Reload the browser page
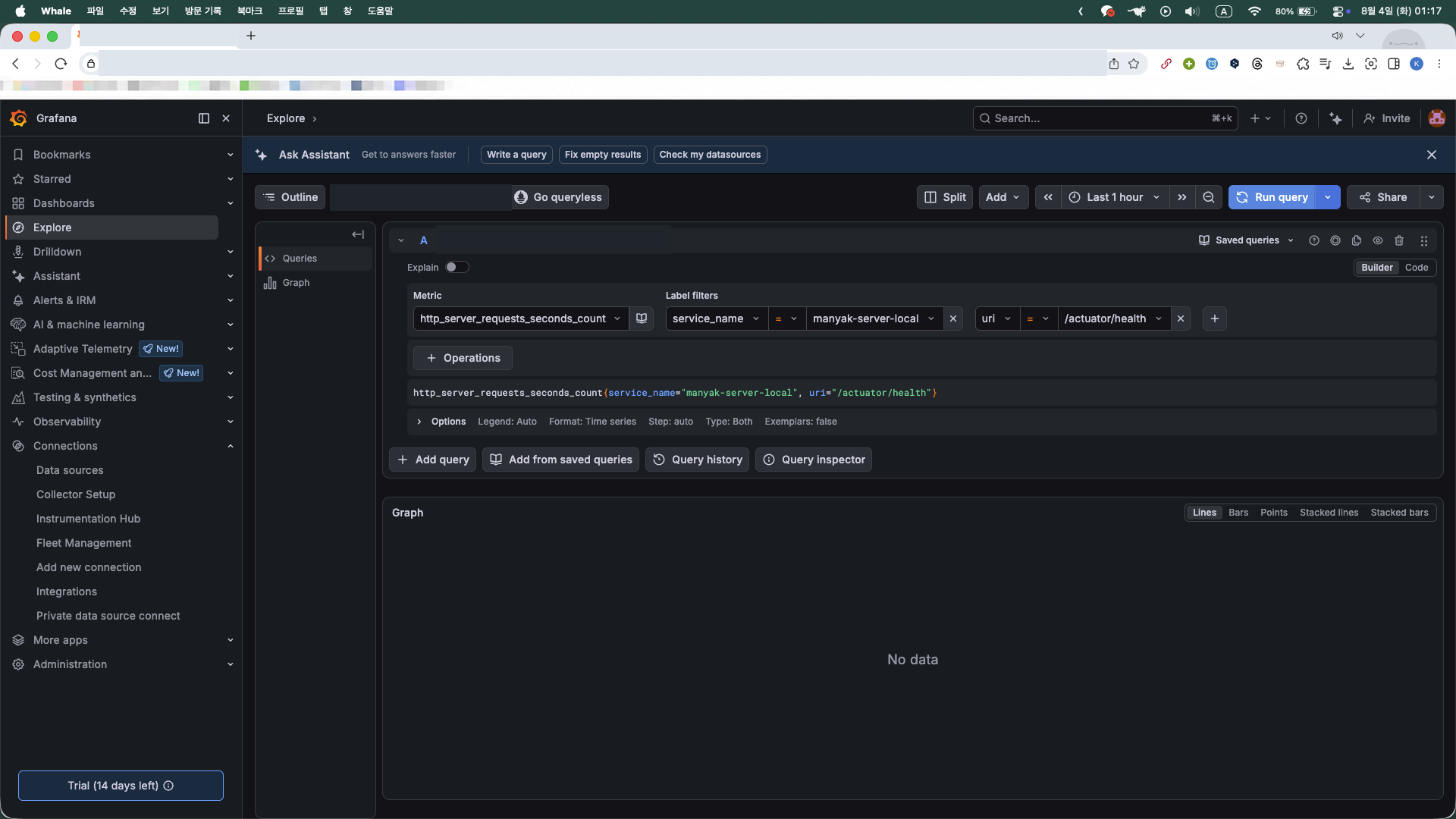Screen dimensions: 1456x819 [x=61, y=64]
